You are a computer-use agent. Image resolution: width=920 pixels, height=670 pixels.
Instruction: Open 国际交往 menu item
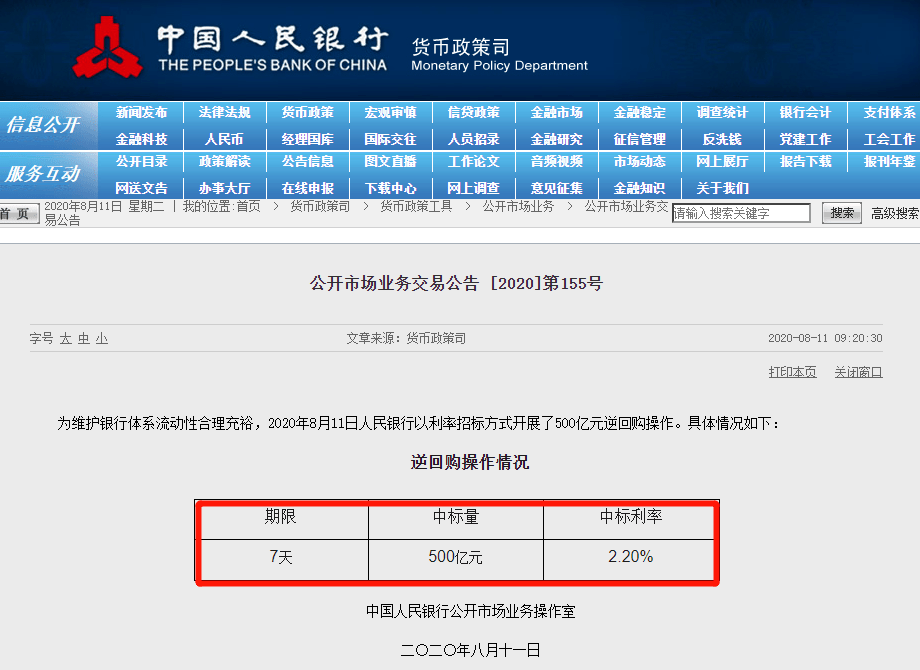pyautogui.click(x=390, y=139)
